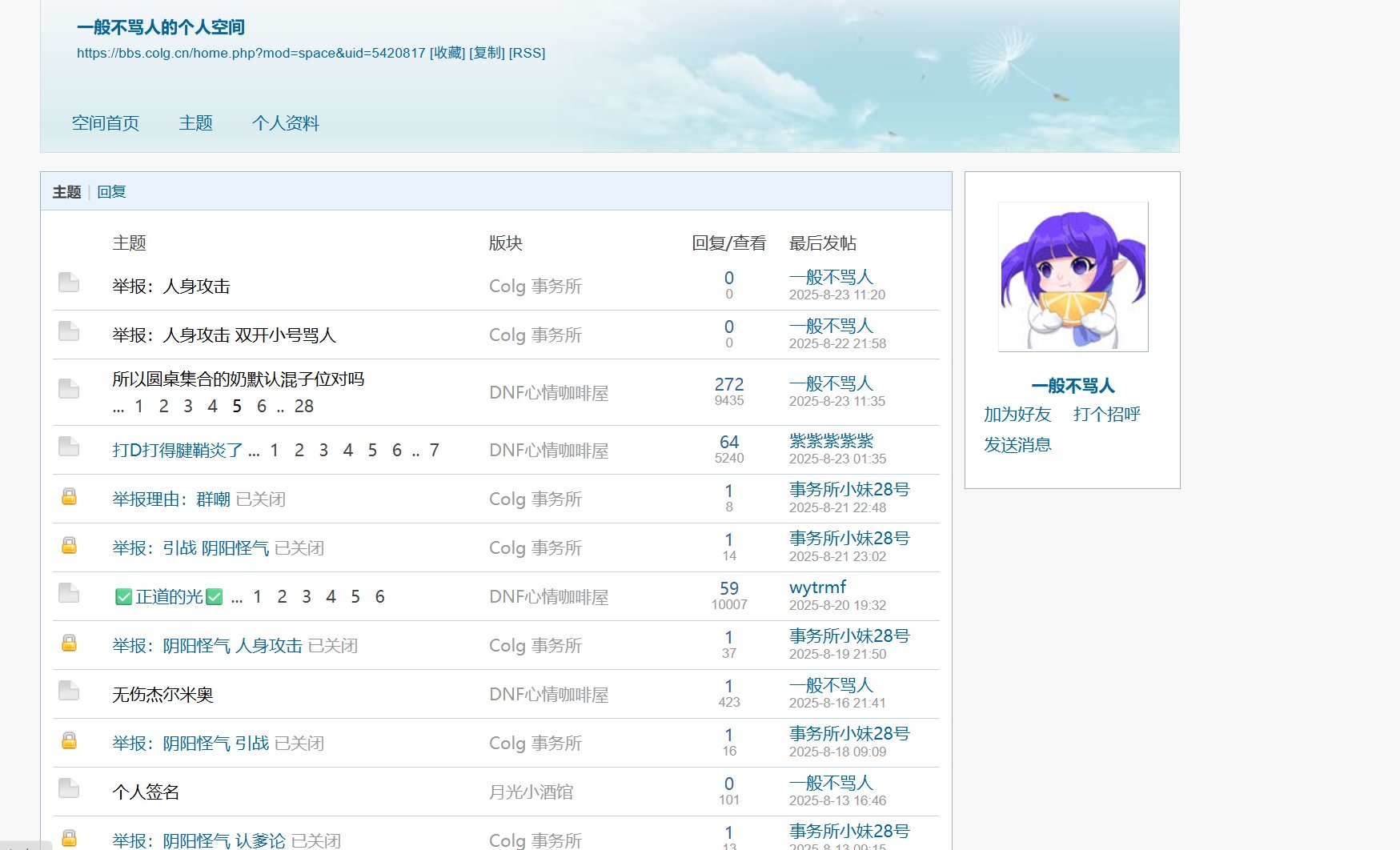Click the lock icon beside 举报理由：群嘲
The width and height of the screenshot is (1400, 850).
pos(70,497)
